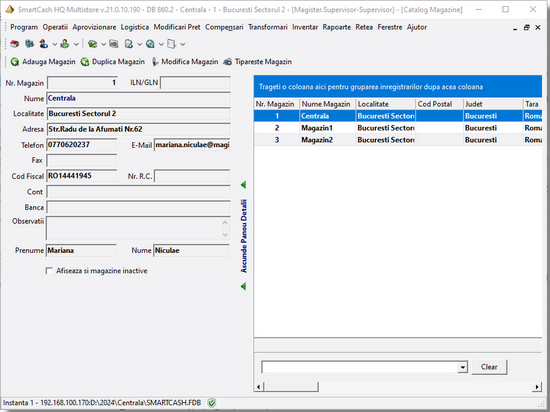550x412 pixels.
Task: Click the green Adauga Magazin icon
Action: (15, 62)
